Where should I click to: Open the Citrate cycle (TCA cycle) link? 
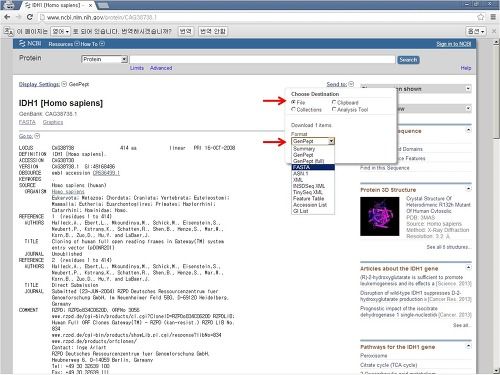pos(389,365)
